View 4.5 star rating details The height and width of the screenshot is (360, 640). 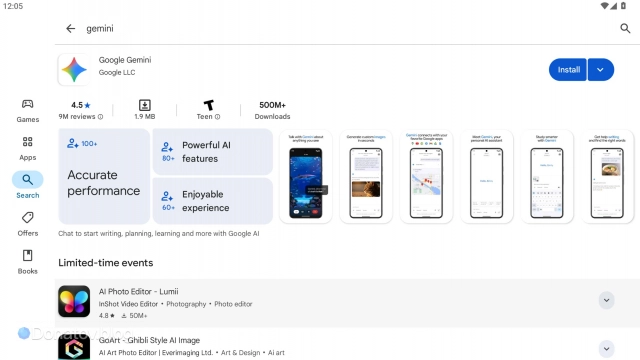[81, 105]
